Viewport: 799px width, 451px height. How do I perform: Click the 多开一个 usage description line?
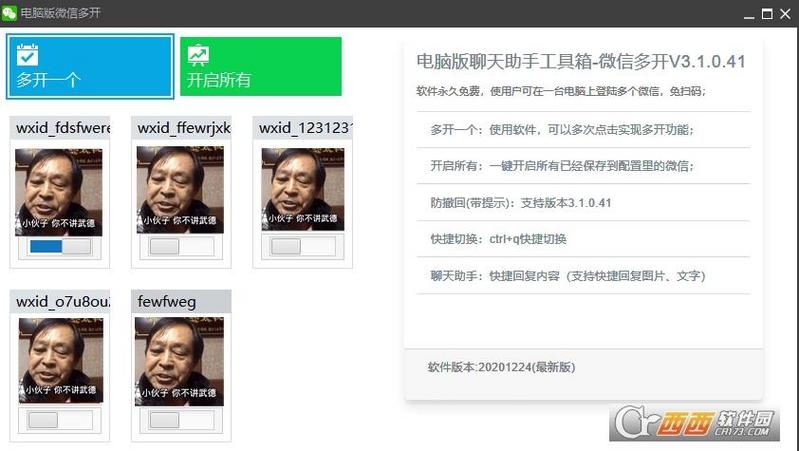point(562,130)
